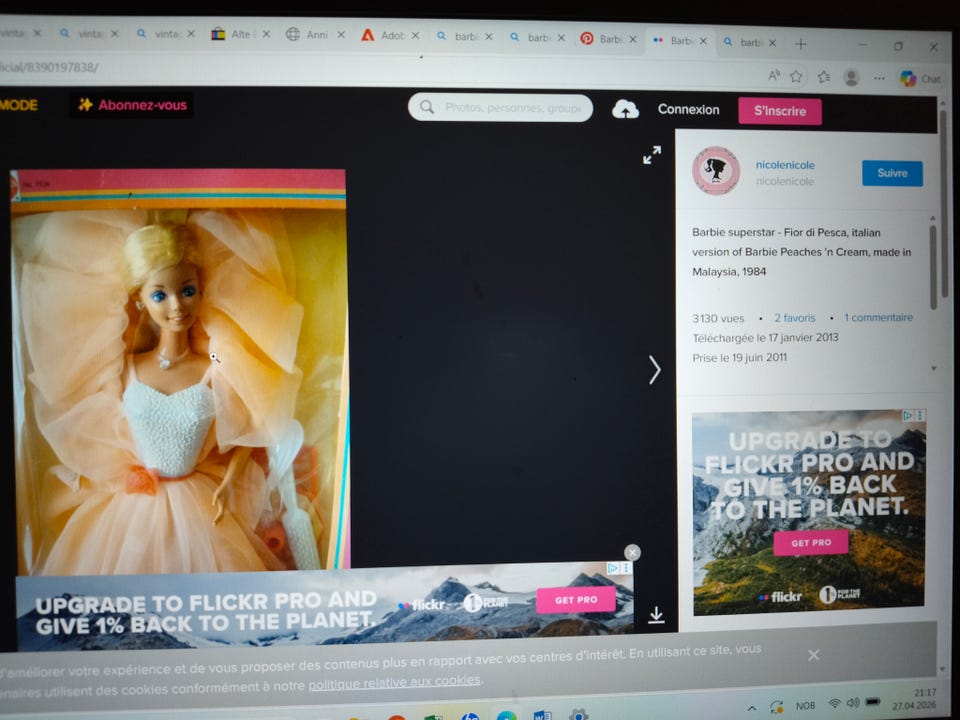Open Copilot Chat in the browser
Screen dimensions: 960x720
click(x=920, y=78)
